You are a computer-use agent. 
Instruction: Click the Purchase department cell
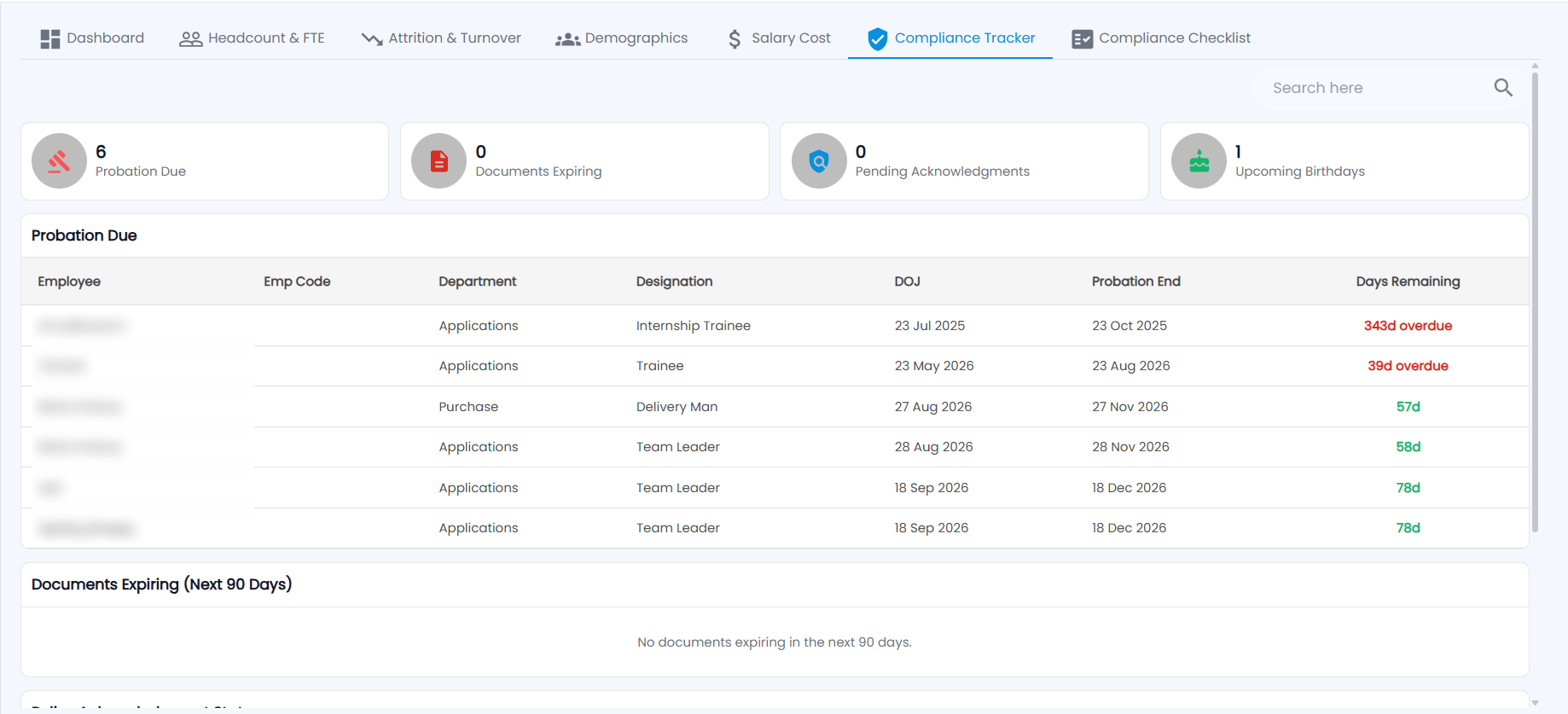[468, 407]
